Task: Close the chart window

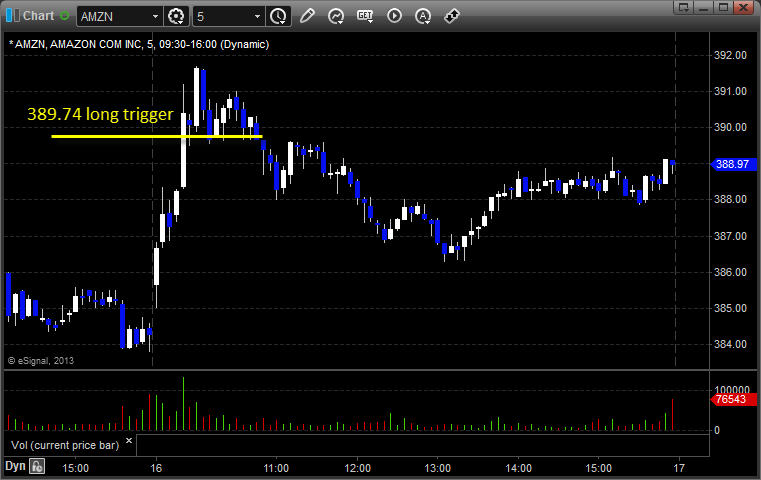Action: coord(743,7)
